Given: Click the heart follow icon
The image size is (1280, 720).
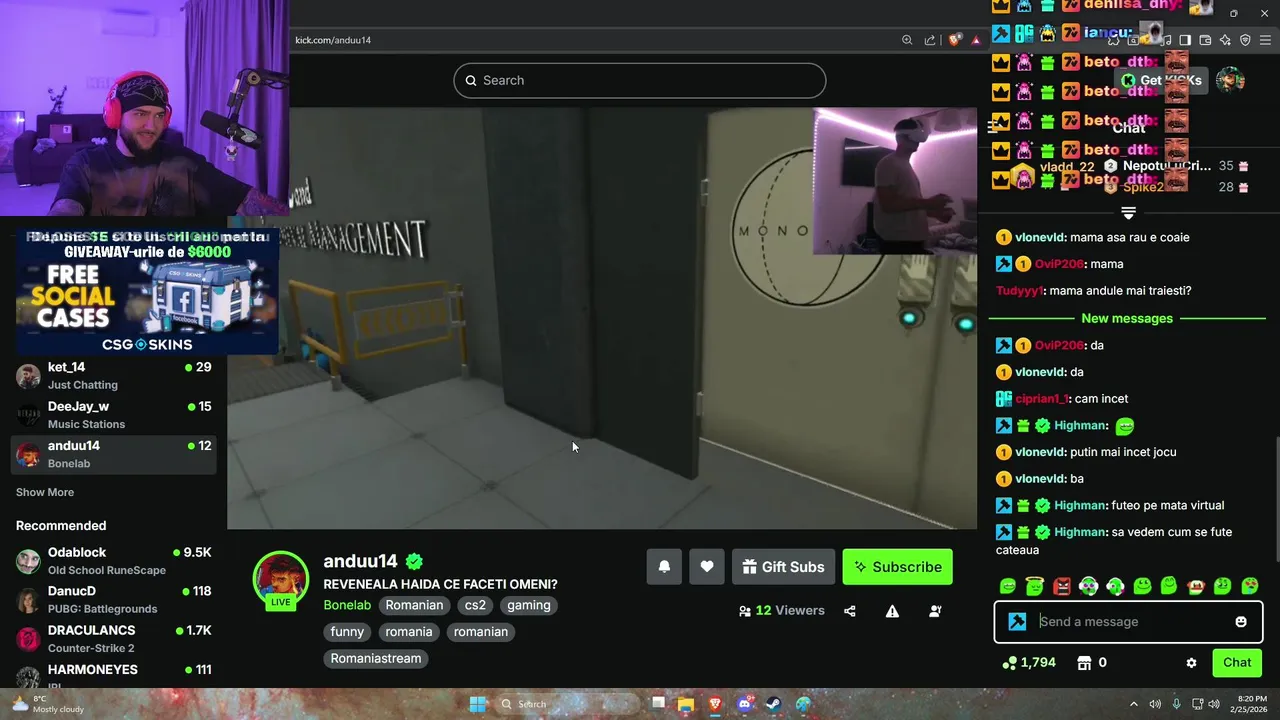Looking at the screenshot, I should (707, 567).
